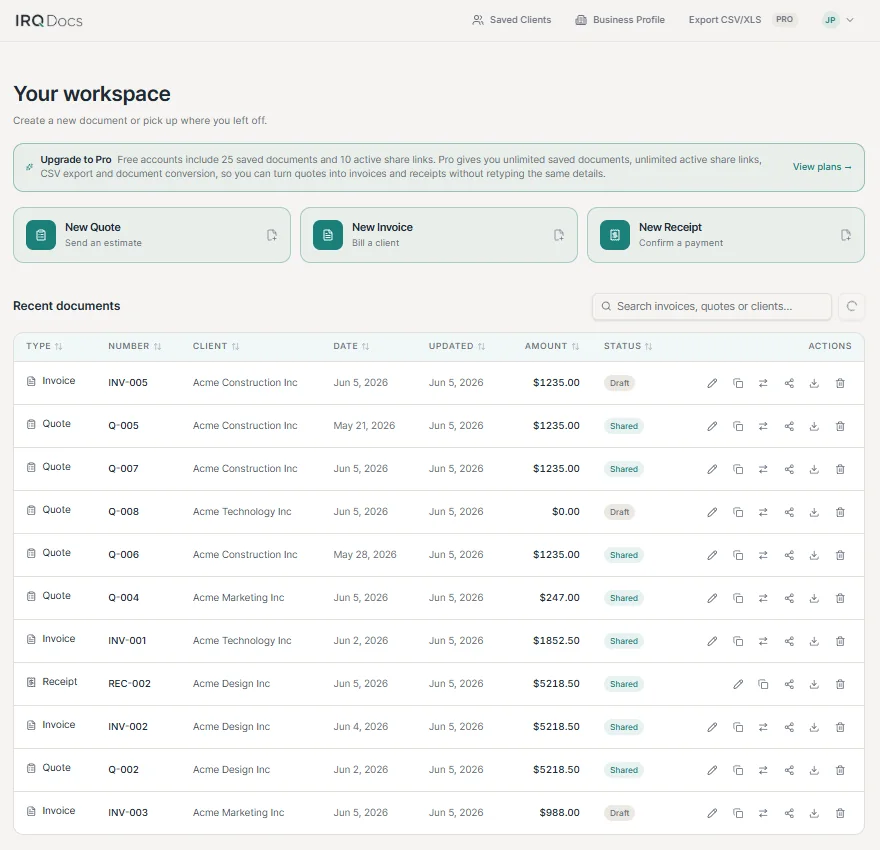Download quote Q-002
This screenshot has height=850, width=880.
(814, 770)
